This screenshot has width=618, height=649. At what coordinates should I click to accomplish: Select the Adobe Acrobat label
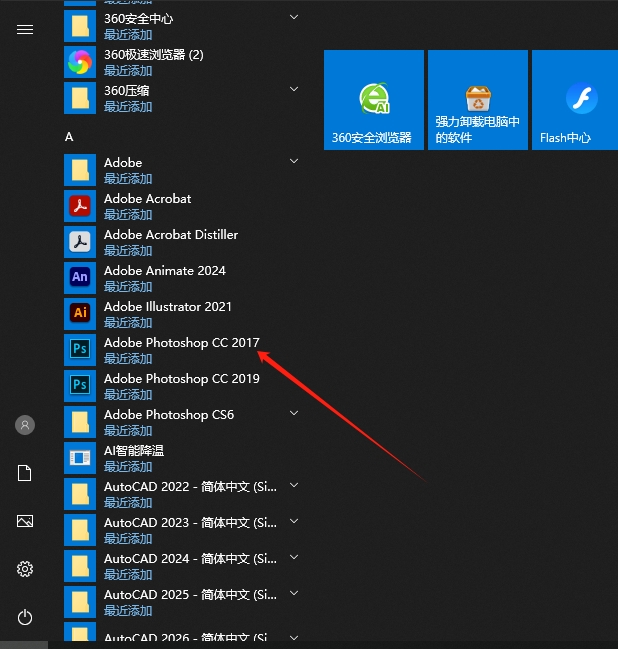tap(147, 199)
